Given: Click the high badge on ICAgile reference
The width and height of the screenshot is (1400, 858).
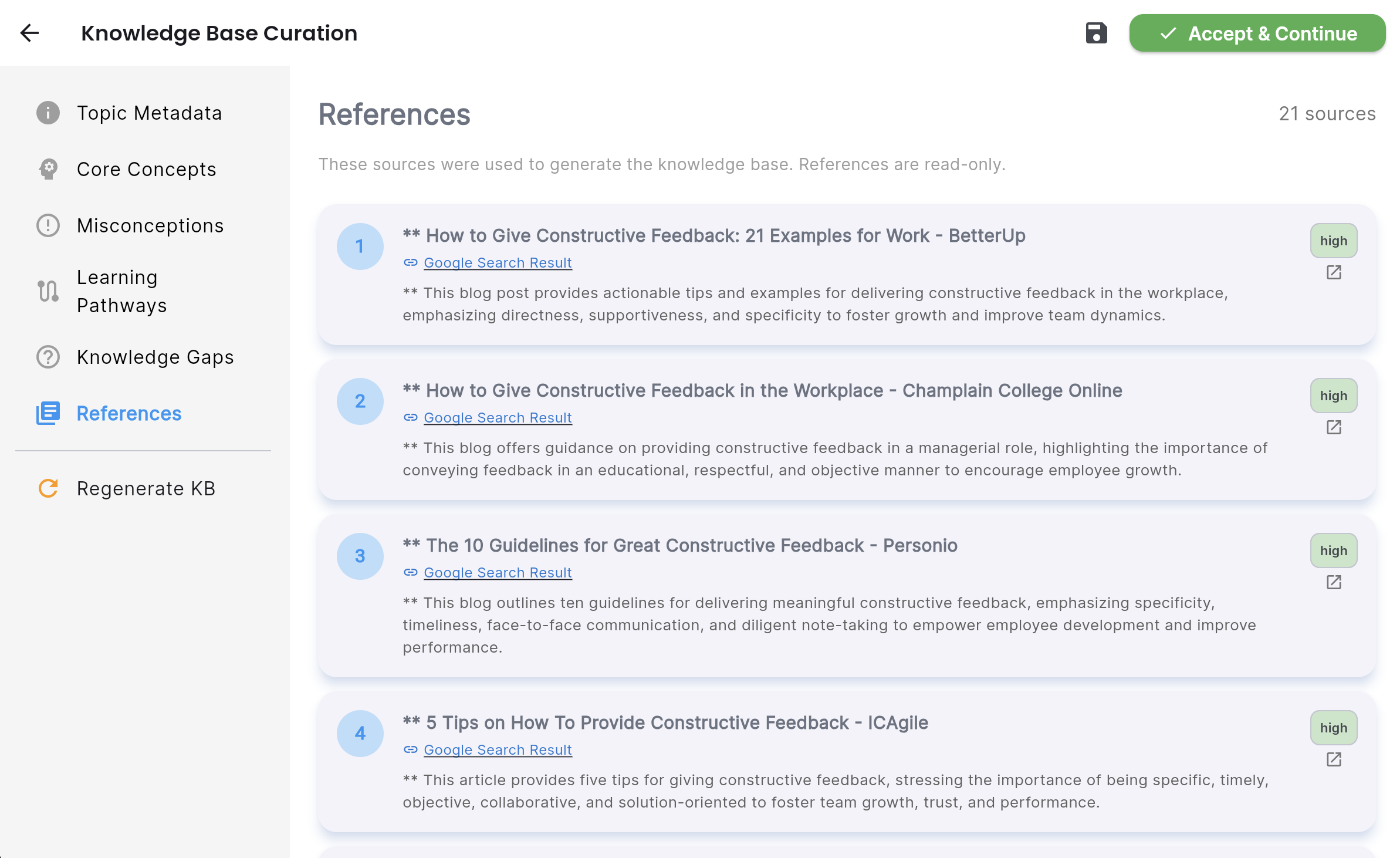Looking at the screenshot, I should 1333,728.
